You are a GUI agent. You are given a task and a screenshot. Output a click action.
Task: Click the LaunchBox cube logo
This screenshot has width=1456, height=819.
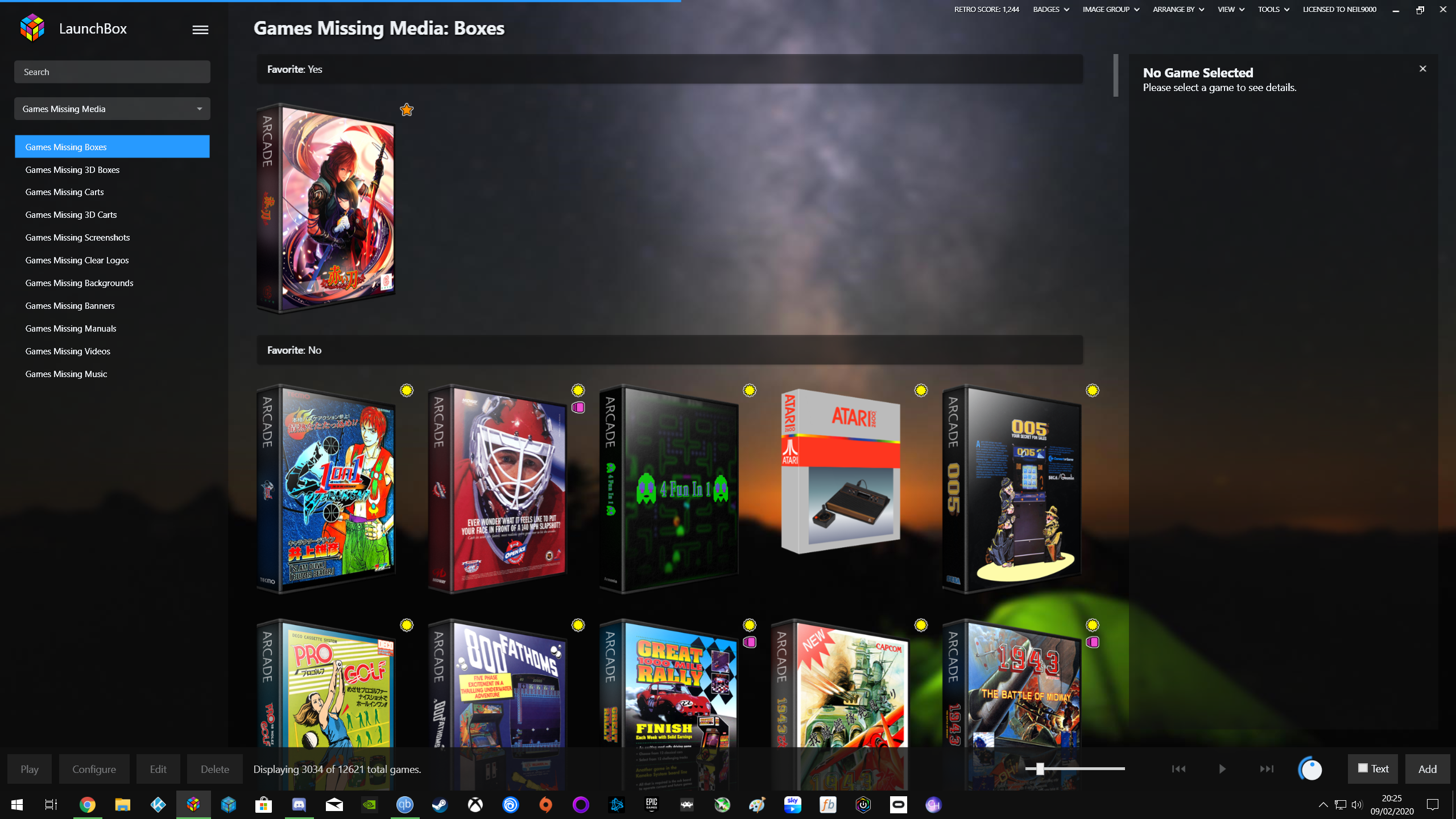coord(32,28)
